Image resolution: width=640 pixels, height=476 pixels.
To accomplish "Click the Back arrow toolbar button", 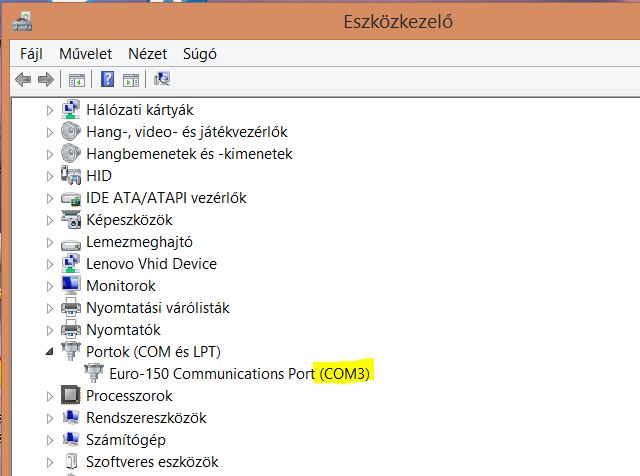I will 23,80.
